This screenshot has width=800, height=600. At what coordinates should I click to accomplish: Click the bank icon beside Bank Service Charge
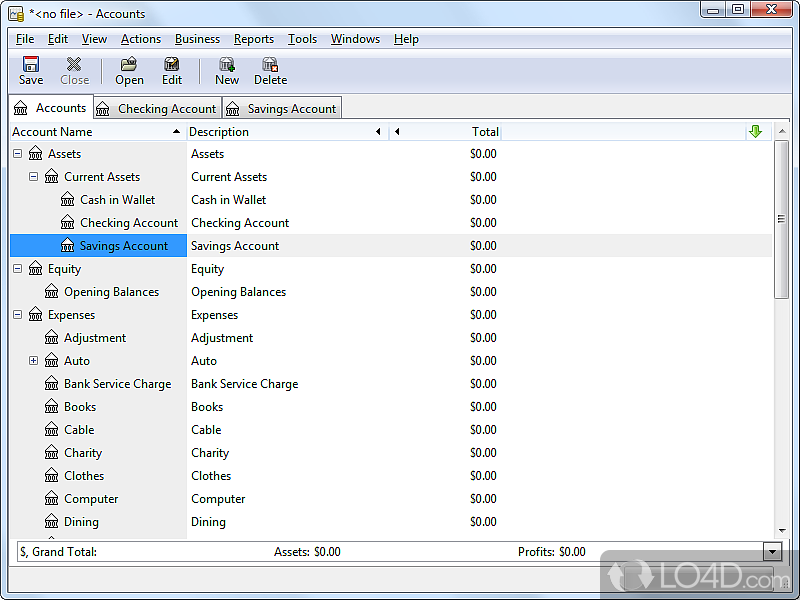click(x=52, y=383)
